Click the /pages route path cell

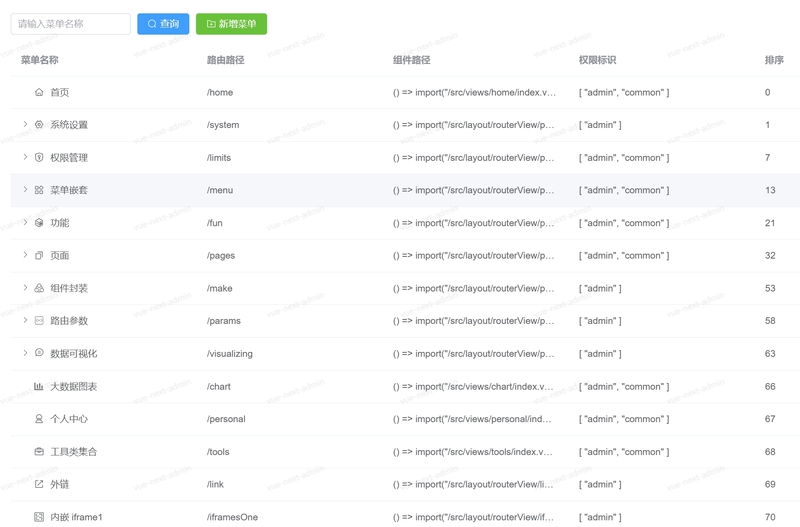(x=221, y=256)
